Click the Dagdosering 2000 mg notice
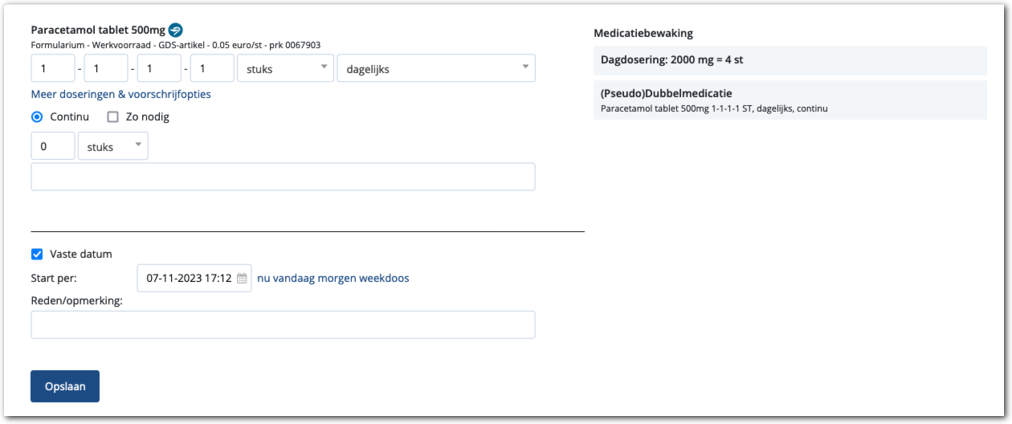Screen dimensions: 1012x424 [789, 60]
